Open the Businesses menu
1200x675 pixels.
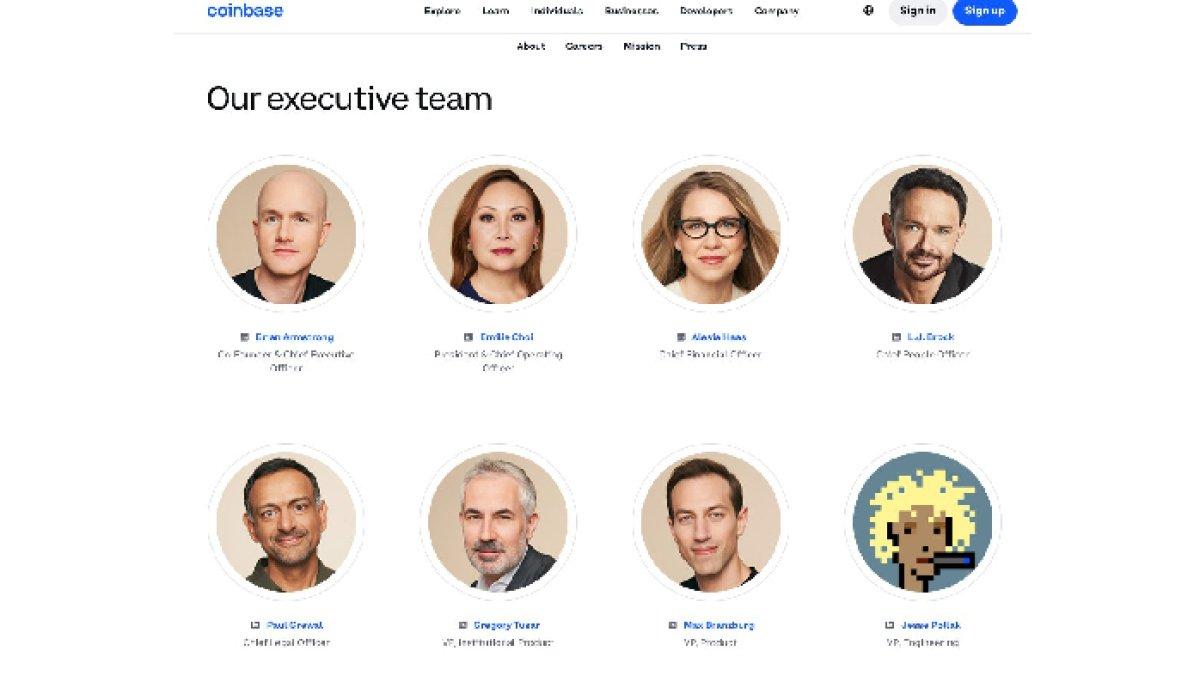[x=632, y=11]
